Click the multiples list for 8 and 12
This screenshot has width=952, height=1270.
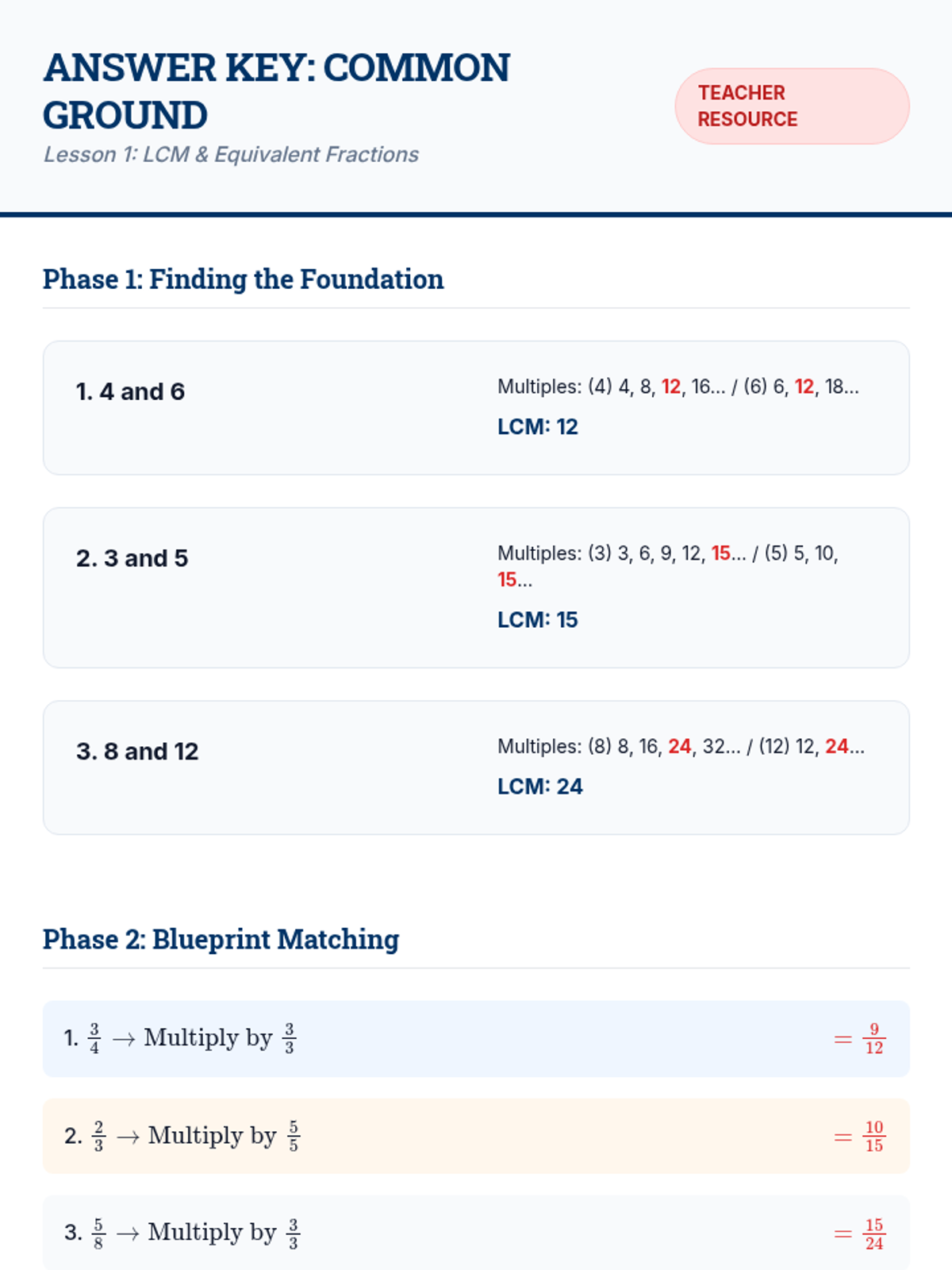(x=681, y=746)
